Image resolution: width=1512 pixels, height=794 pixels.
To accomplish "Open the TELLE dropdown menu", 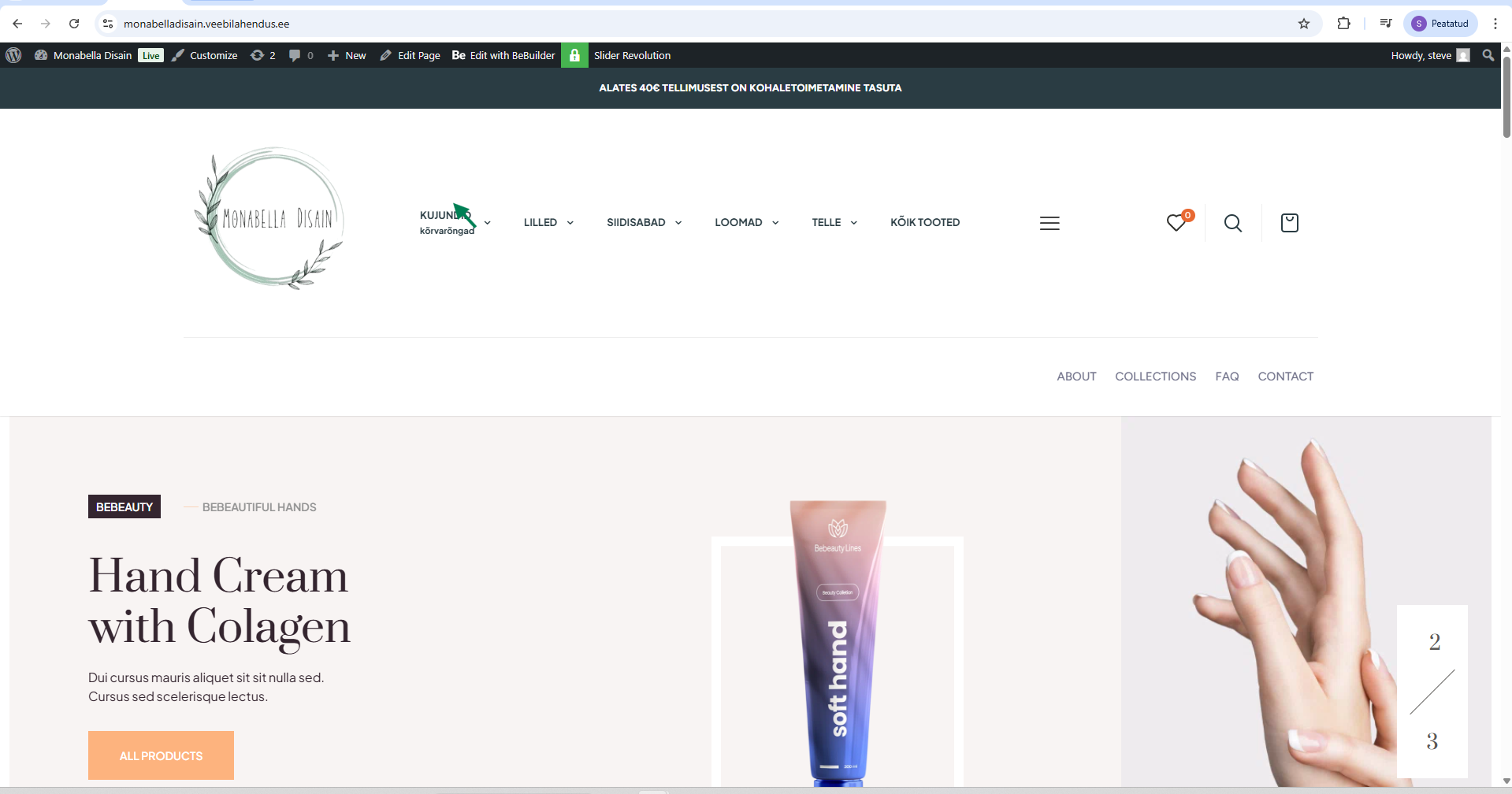I will 834,223.
